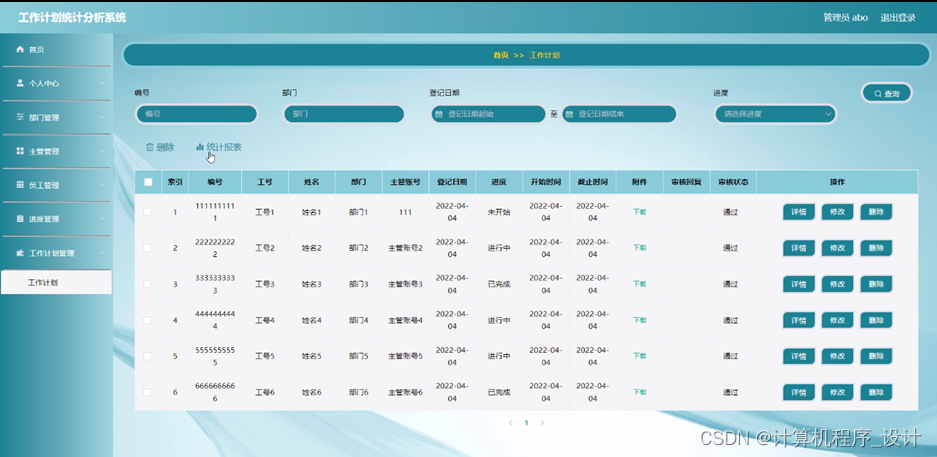This screenshot has height=457, width=937.
Task: Click 主管账号5 table cell
Action: point(405,357)
